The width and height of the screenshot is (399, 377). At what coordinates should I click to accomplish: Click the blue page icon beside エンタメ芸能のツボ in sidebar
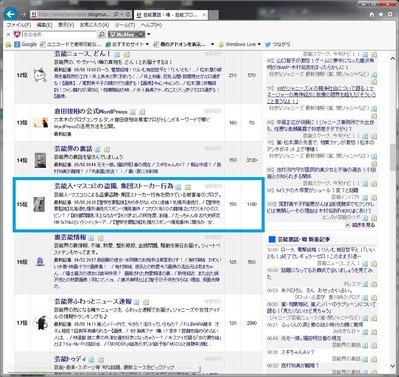point(365,218)
